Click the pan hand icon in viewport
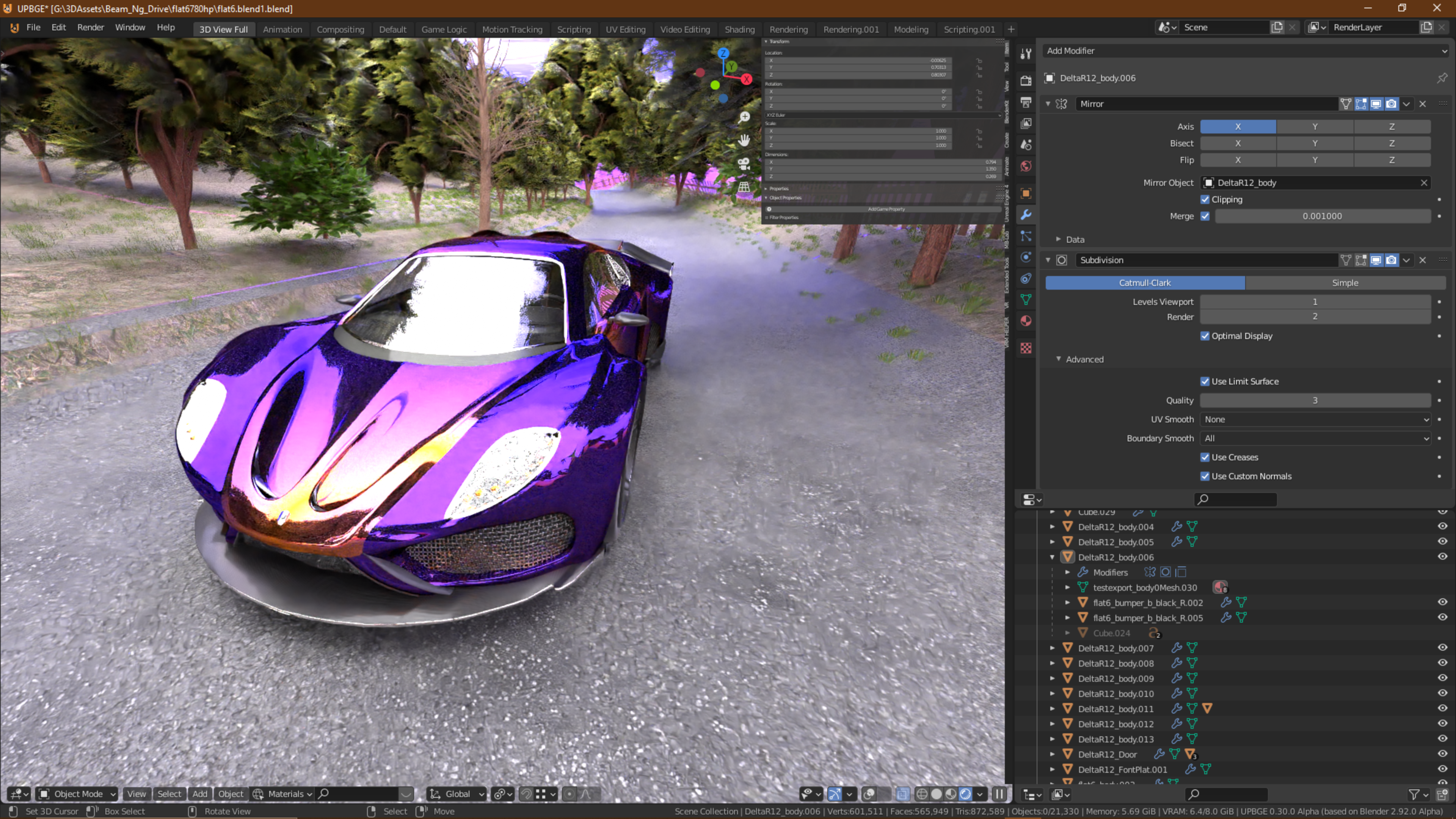The width and height of the screenshot is (1456, 819). tap(744, 140)
